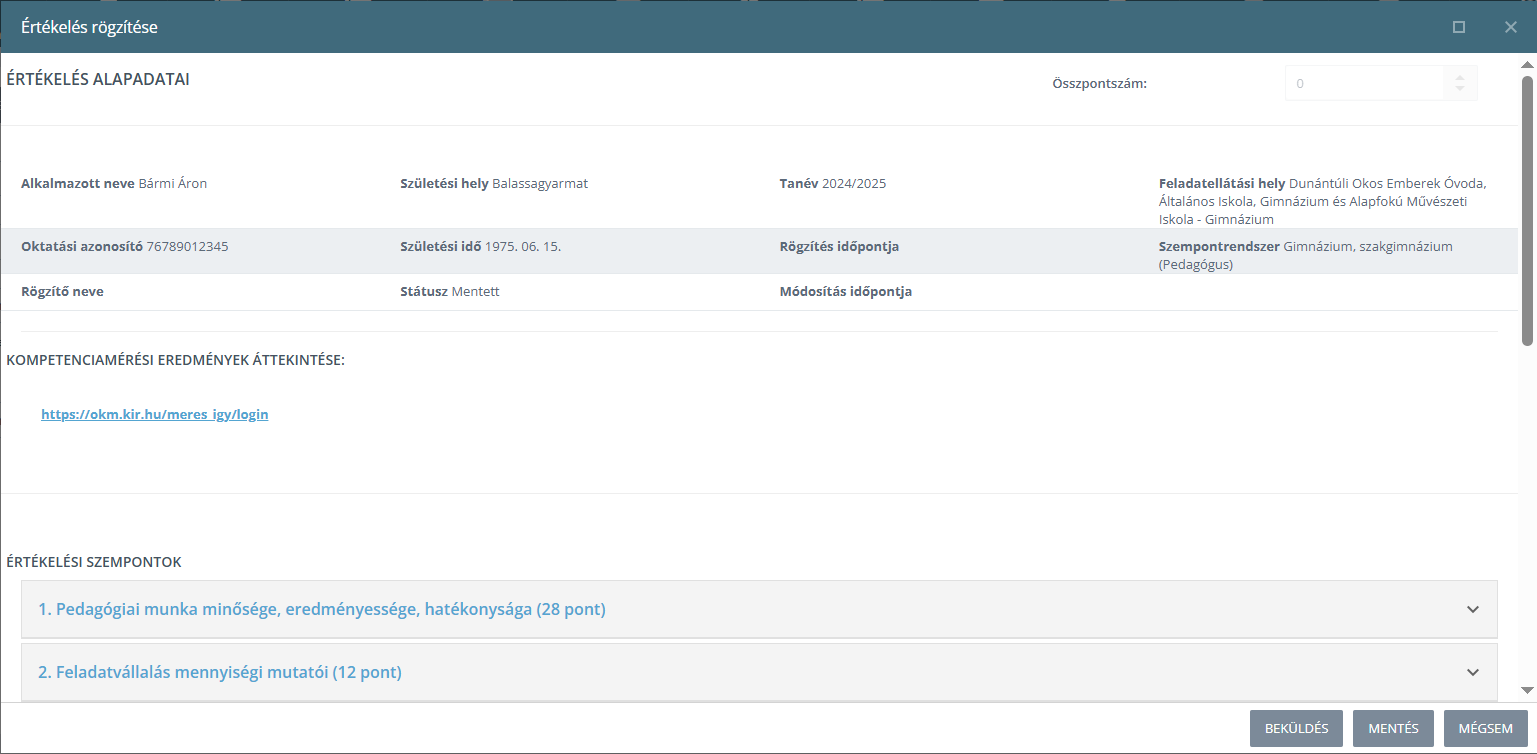Screen dimensions: 1537x754
Task: Cancel with the MÉGSEM button
Action: click(1485, 728)
